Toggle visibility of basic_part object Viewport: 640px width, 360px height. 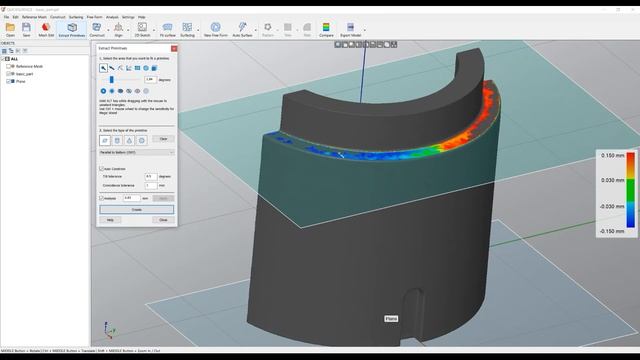pyautogui.click(x=8, y=74)
